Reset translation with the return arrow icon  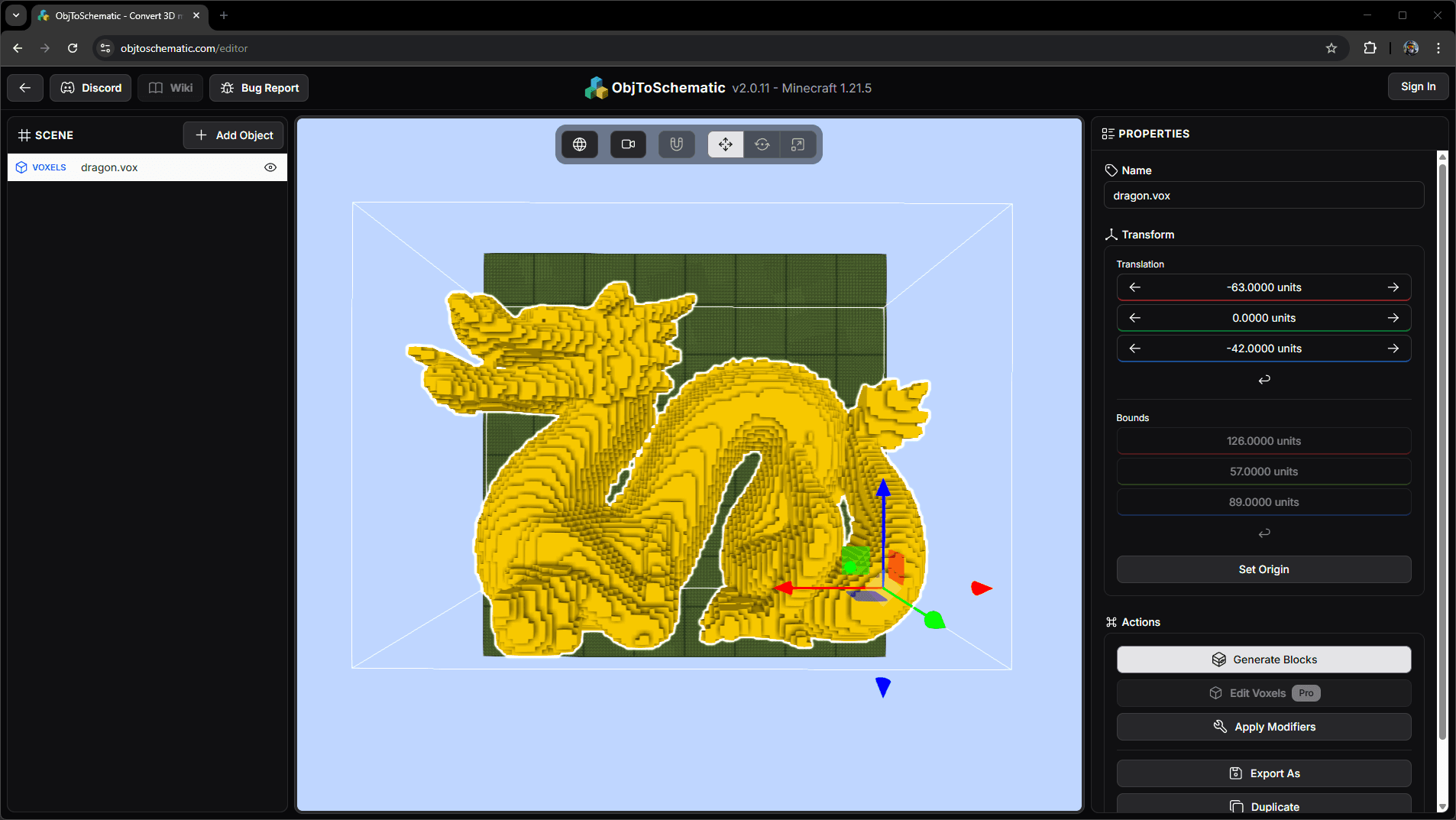pyautogui.click(x=1264, y=379)
